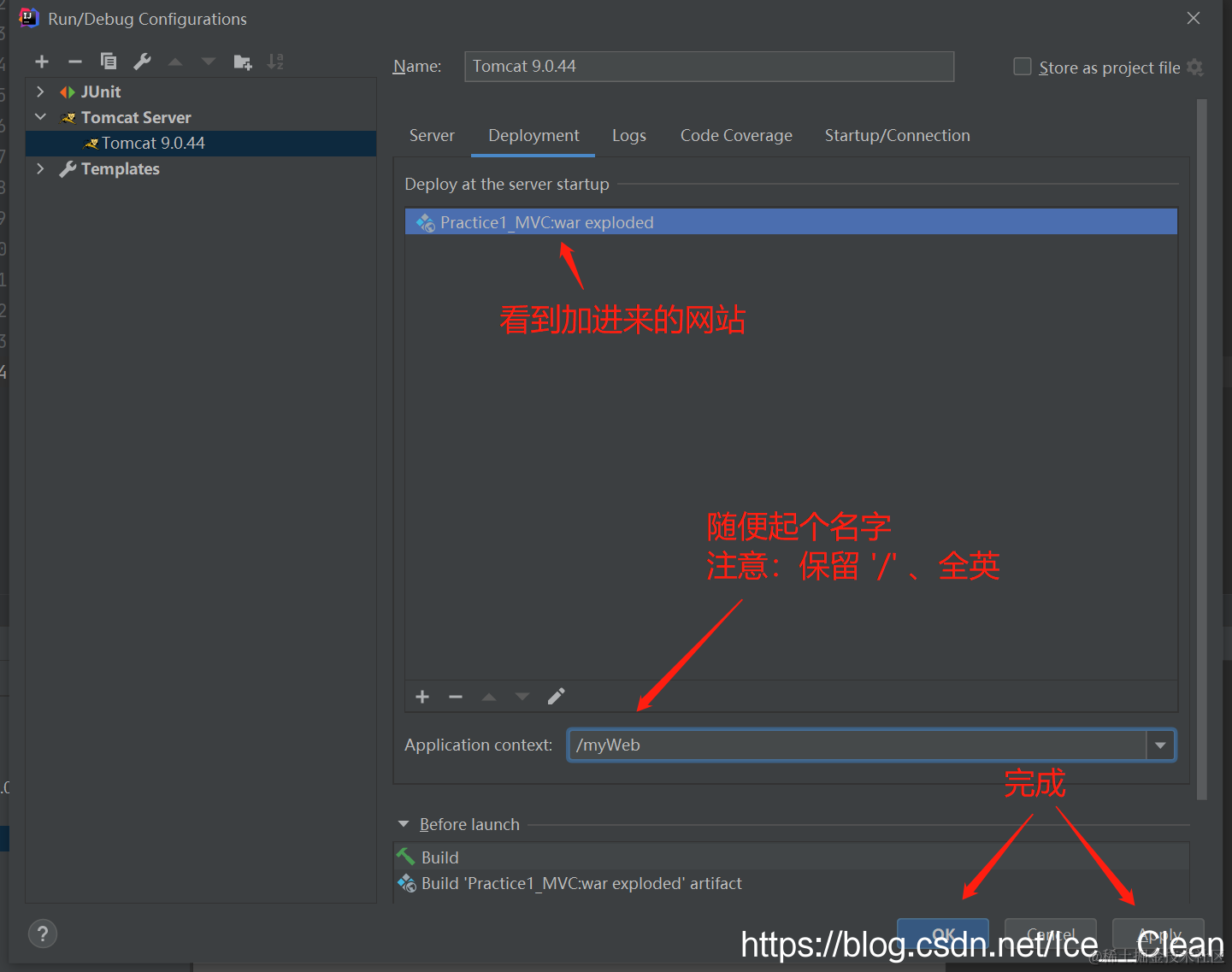Select Tomcat 9.0.44 in the tree
Viewport: 1232px width, 972px height.
pyautogui.click(x=155, y=143)
